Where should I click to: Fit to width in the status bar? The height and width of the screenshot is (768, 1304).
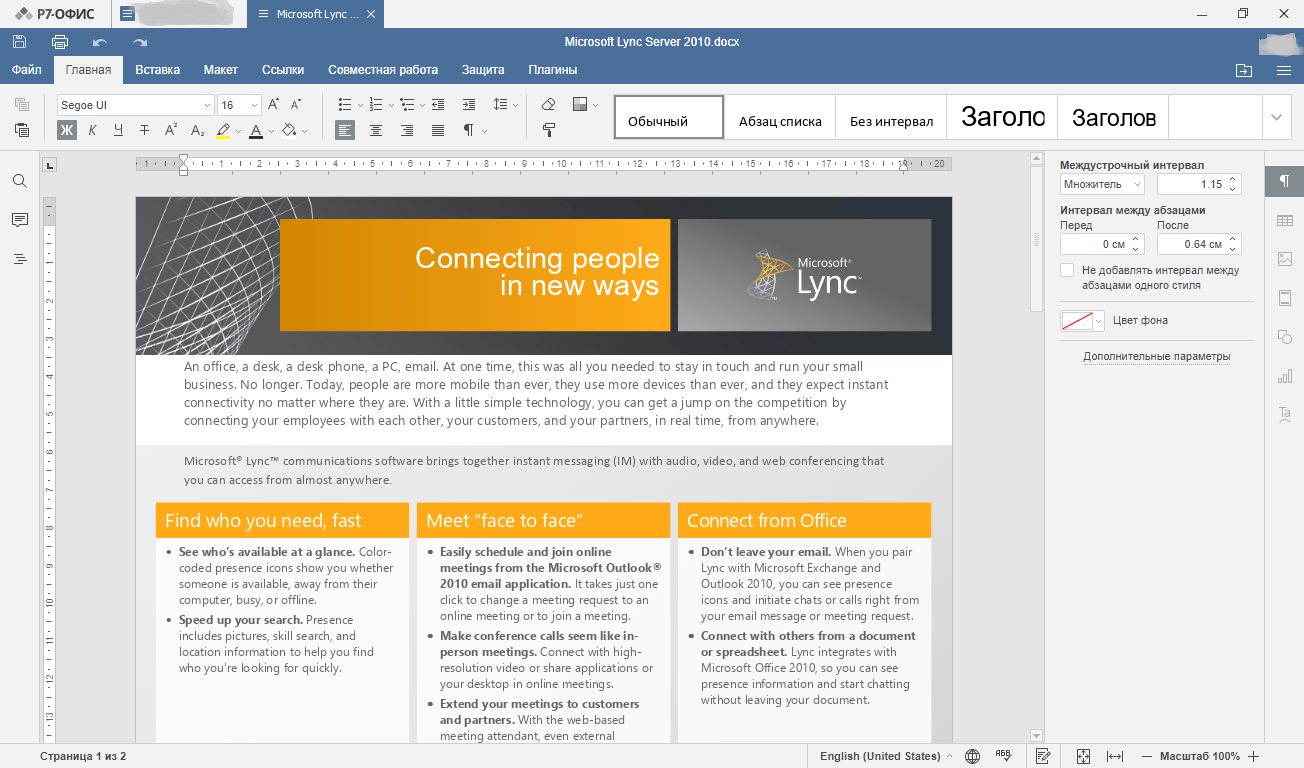point(1116,756)
